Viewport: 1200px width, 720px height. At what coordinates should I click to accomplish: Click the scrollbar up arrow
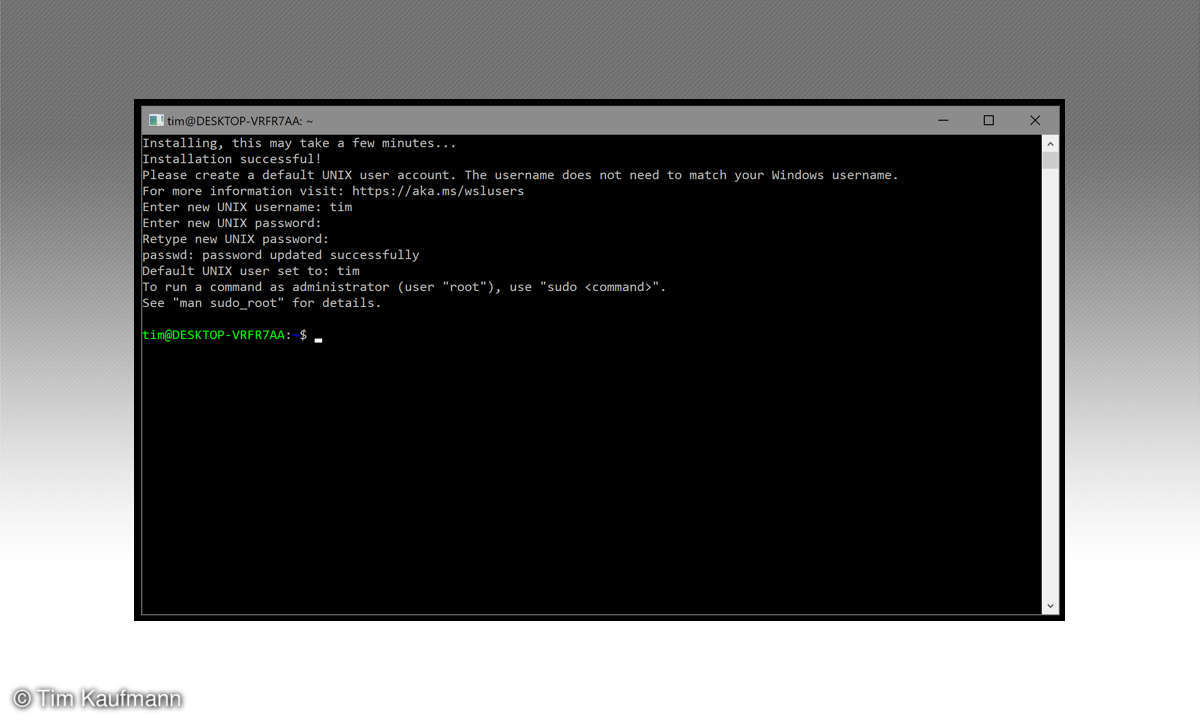[1050, 143]
